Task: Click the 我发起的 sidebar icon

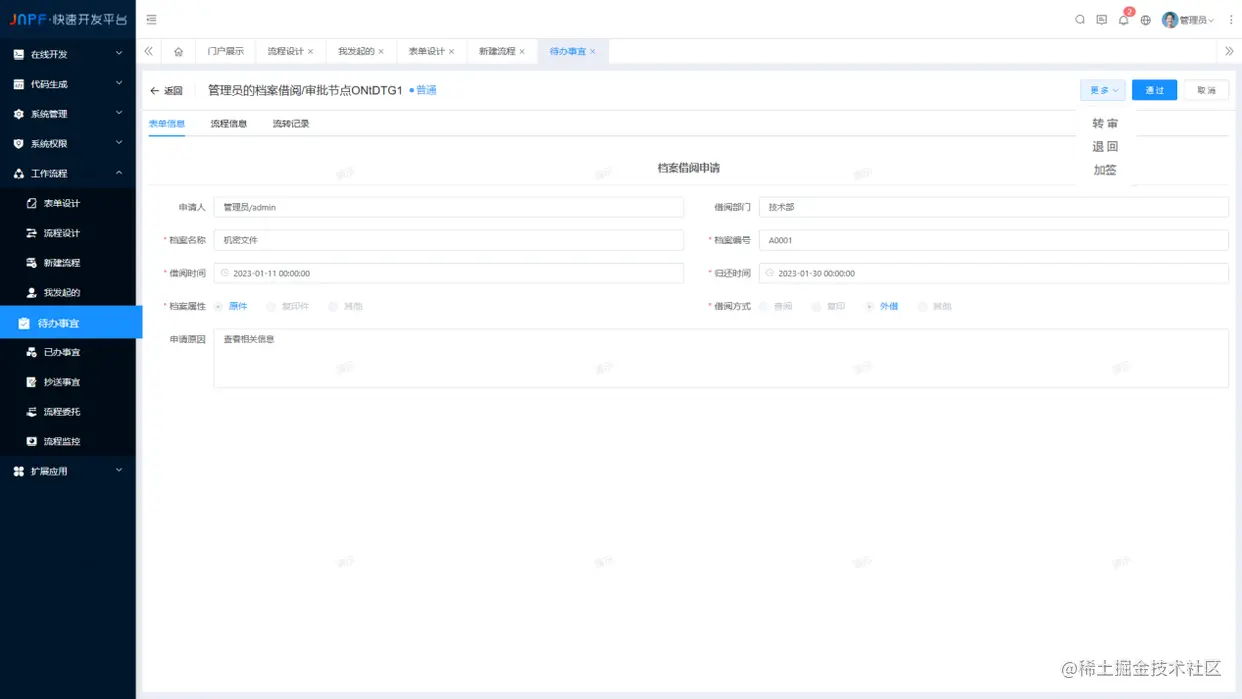Action: point(31,293)
